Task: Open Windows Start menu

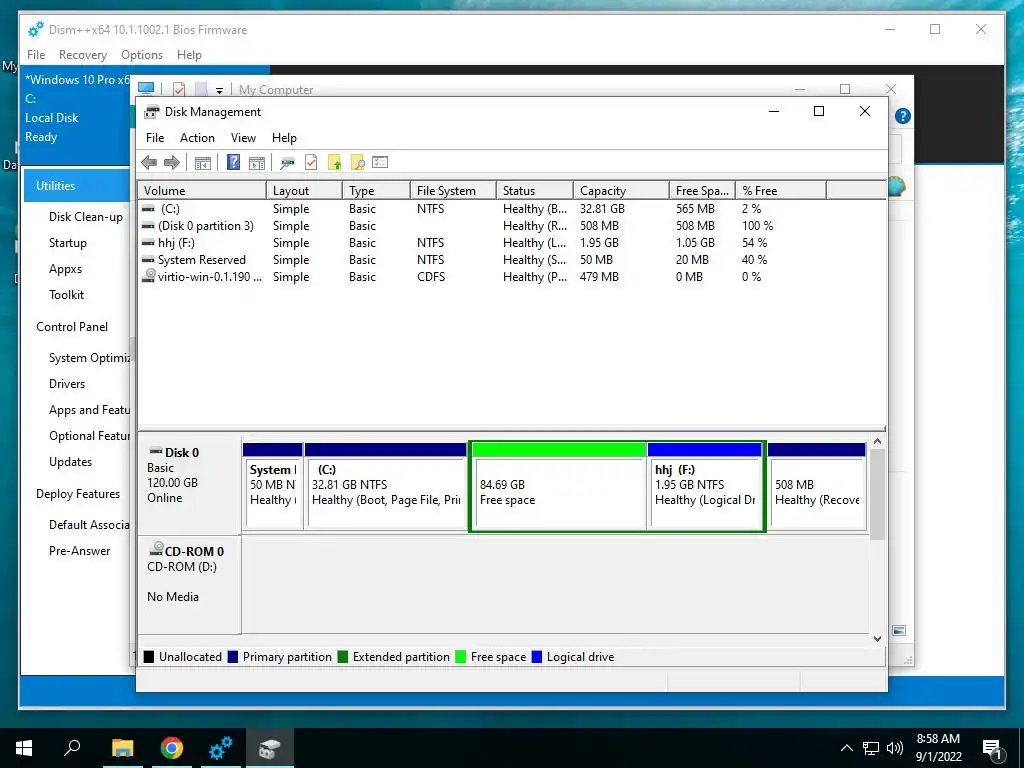Action: coord(24,748)
